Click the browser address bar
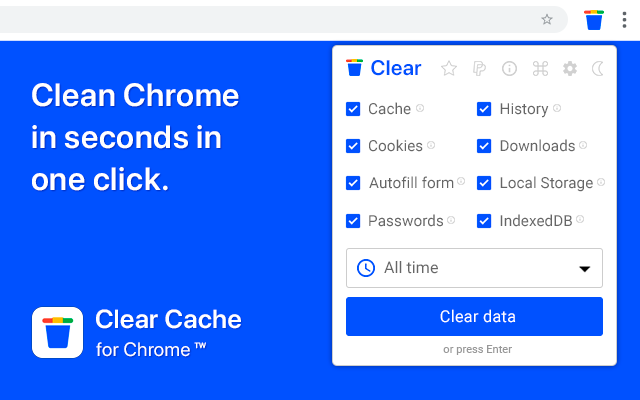 [270, 19]
